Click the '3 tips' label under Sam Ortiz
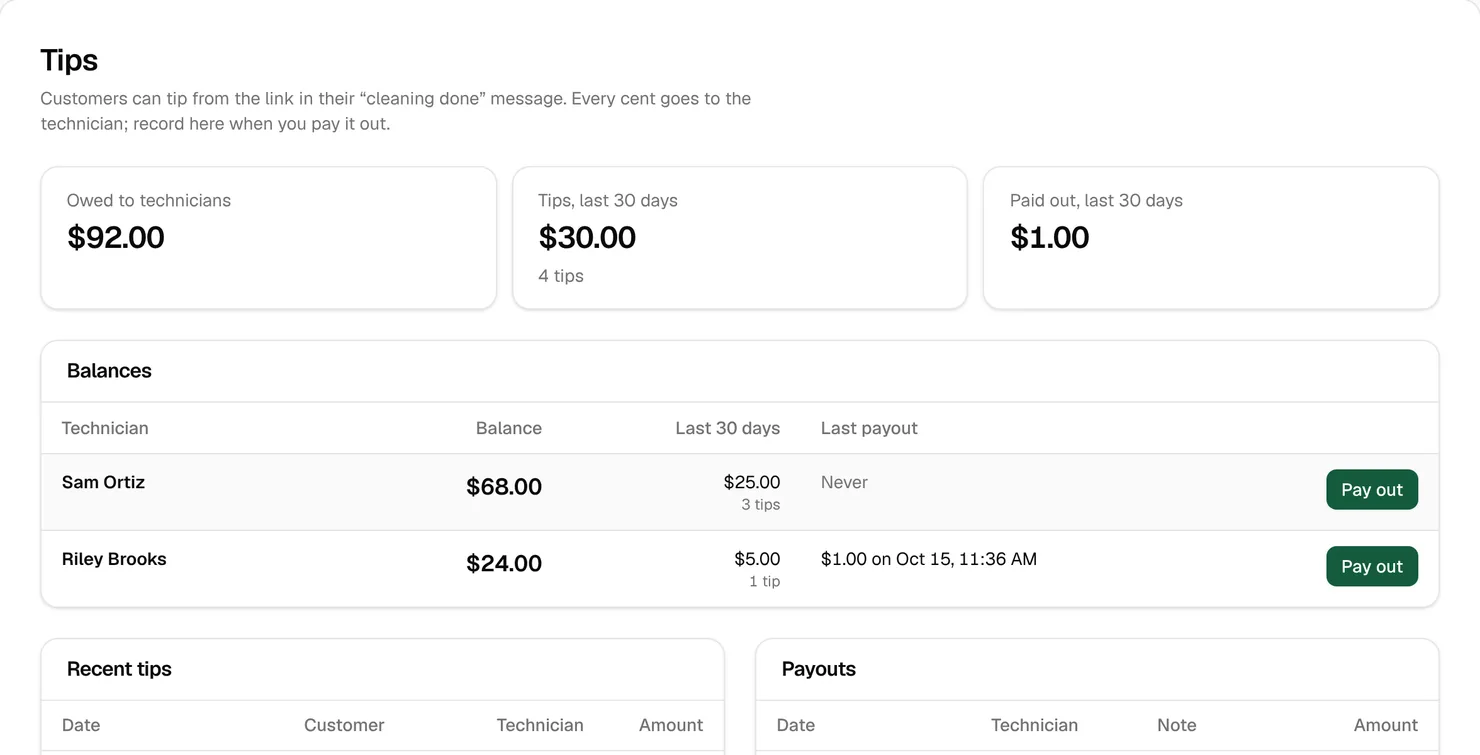The height and width of the screenshot is (755, 1480). [761, 505]
